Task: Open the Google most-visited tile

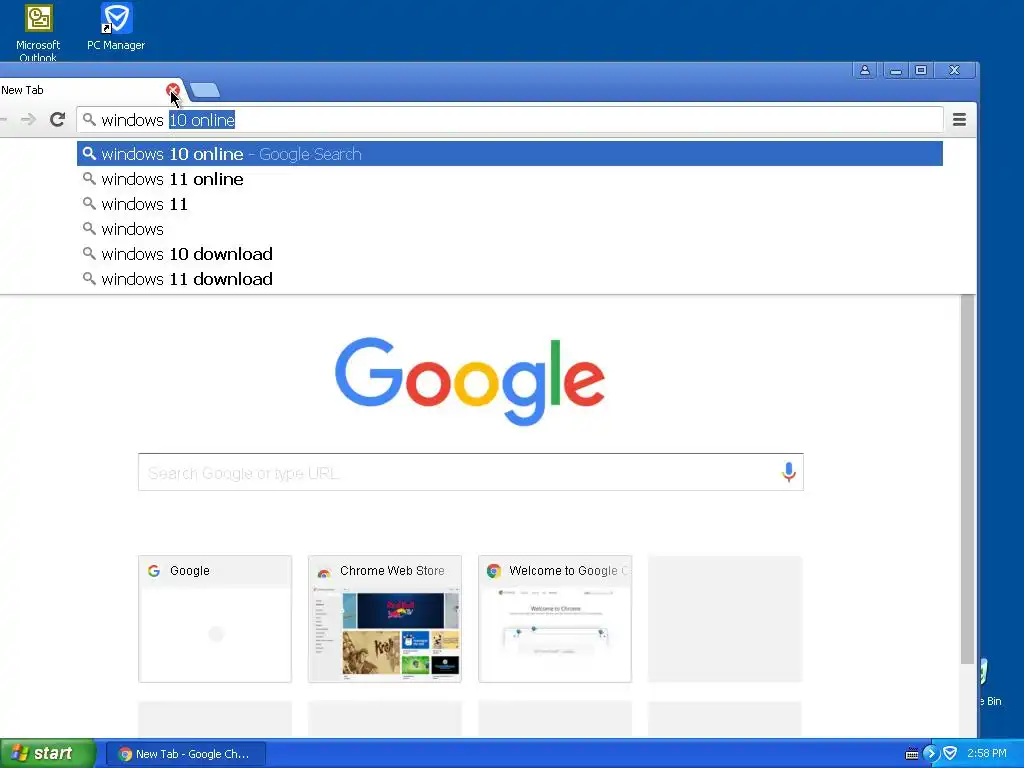Action: (x=215, y=618)
